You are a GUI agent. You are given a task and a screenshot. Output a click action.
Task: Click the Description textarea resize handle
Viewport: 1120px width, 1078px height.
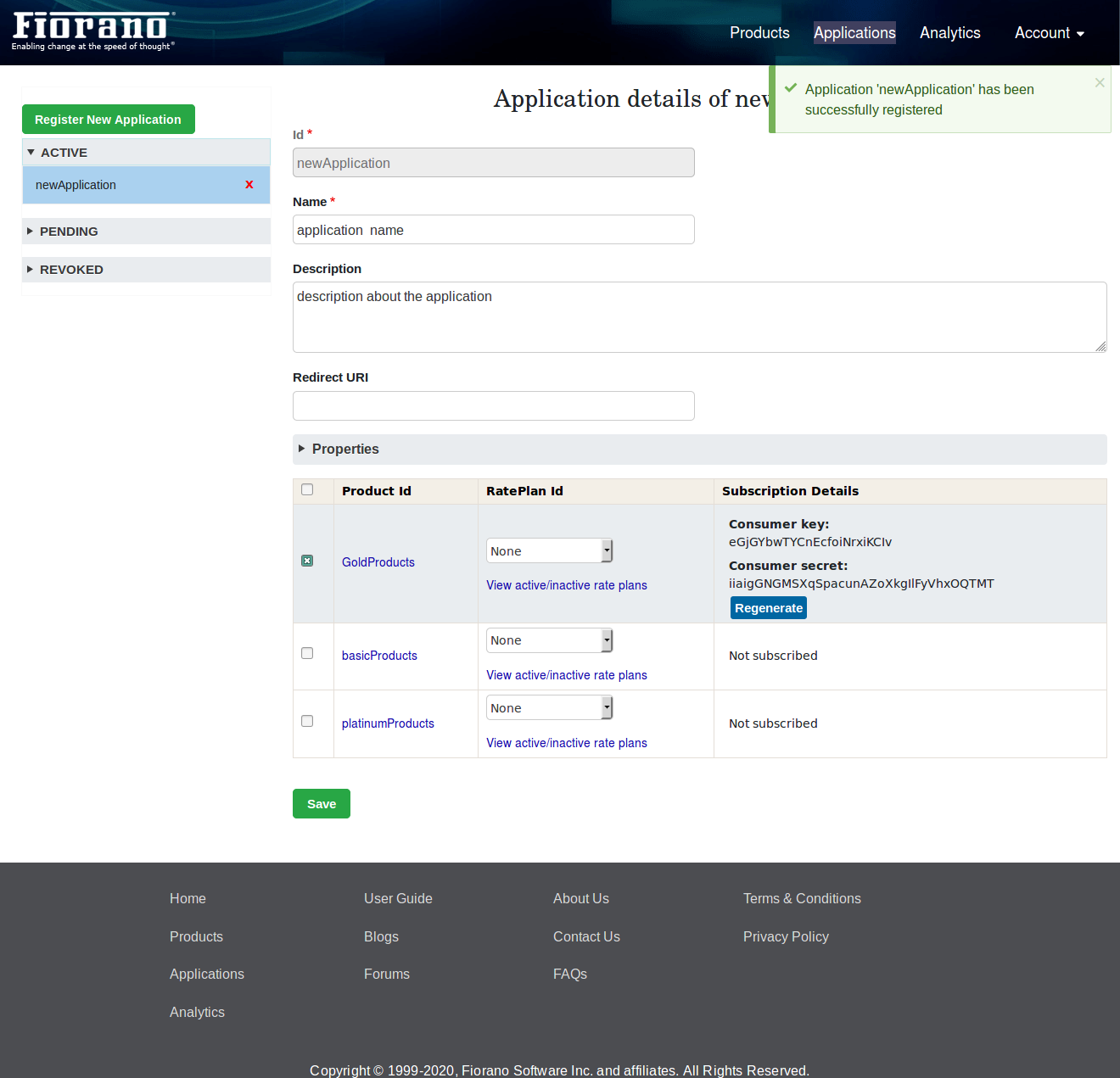[x=1100, y=346]
